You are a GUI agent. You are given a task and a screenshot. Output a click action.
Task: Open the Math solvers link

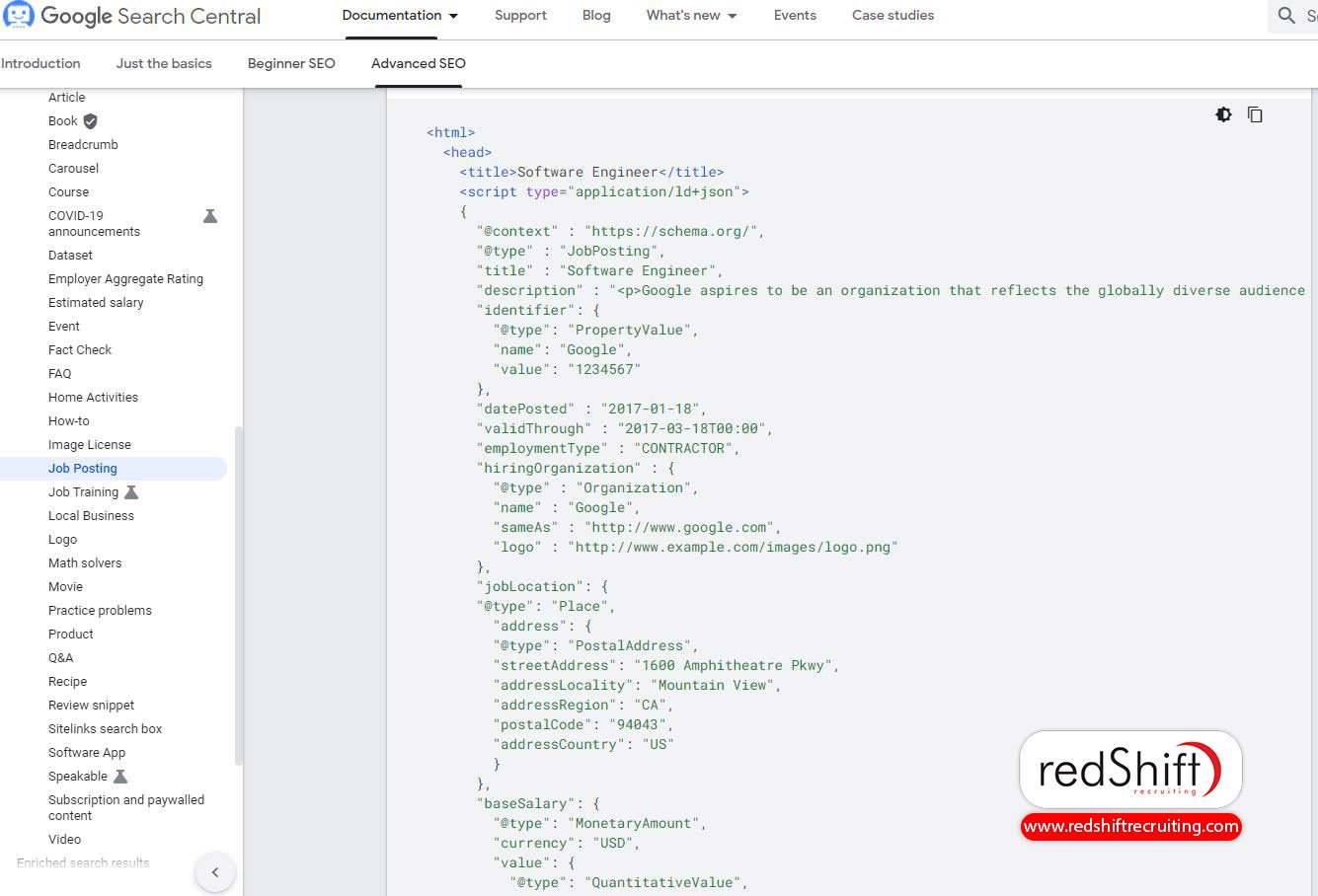point(85,563)
